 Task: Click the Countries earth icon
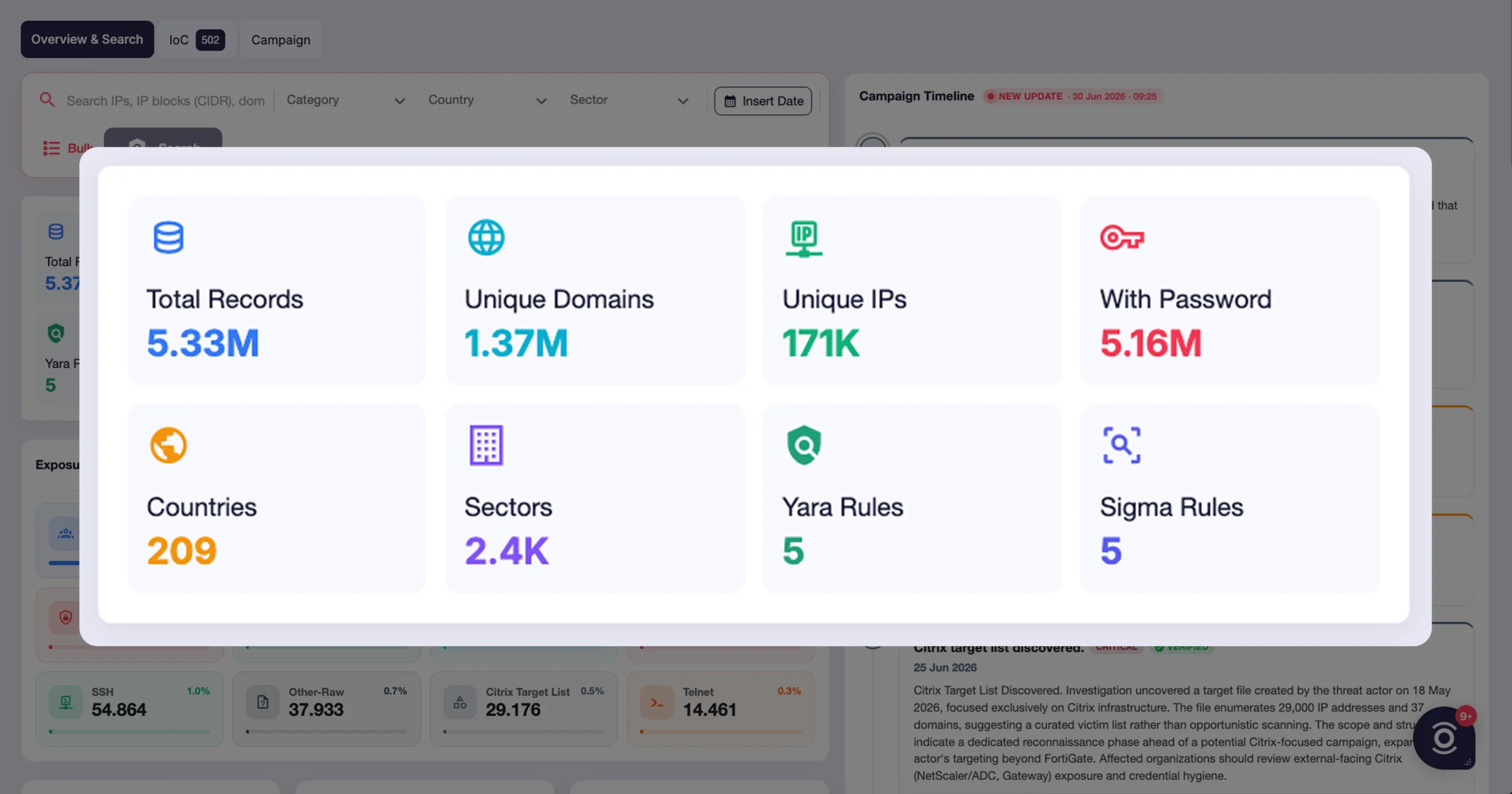coord(168,445)
